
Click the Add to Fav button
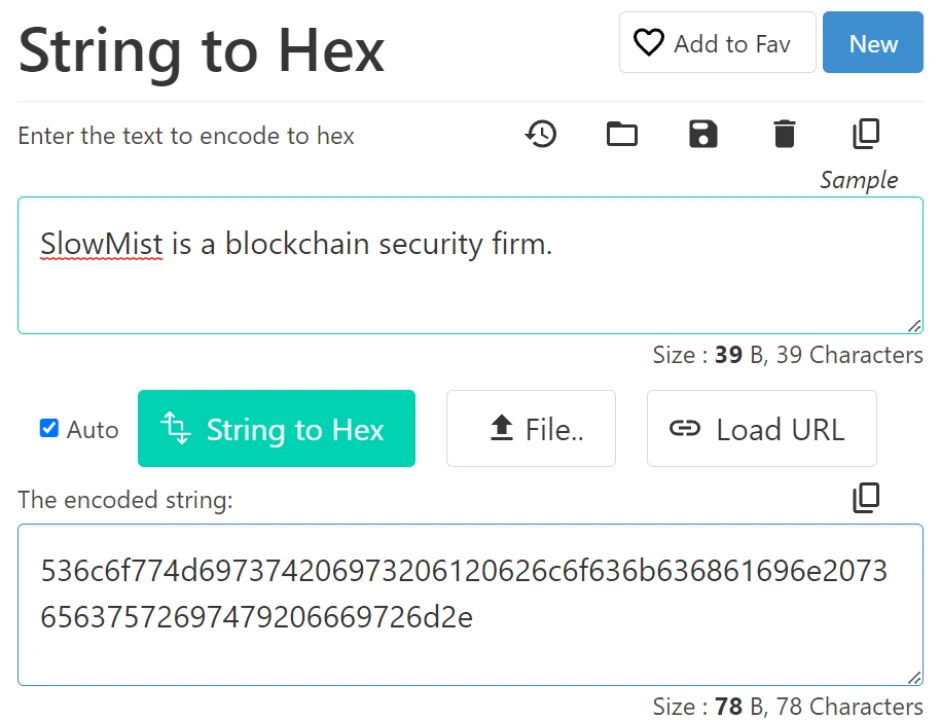click(717, 43)
